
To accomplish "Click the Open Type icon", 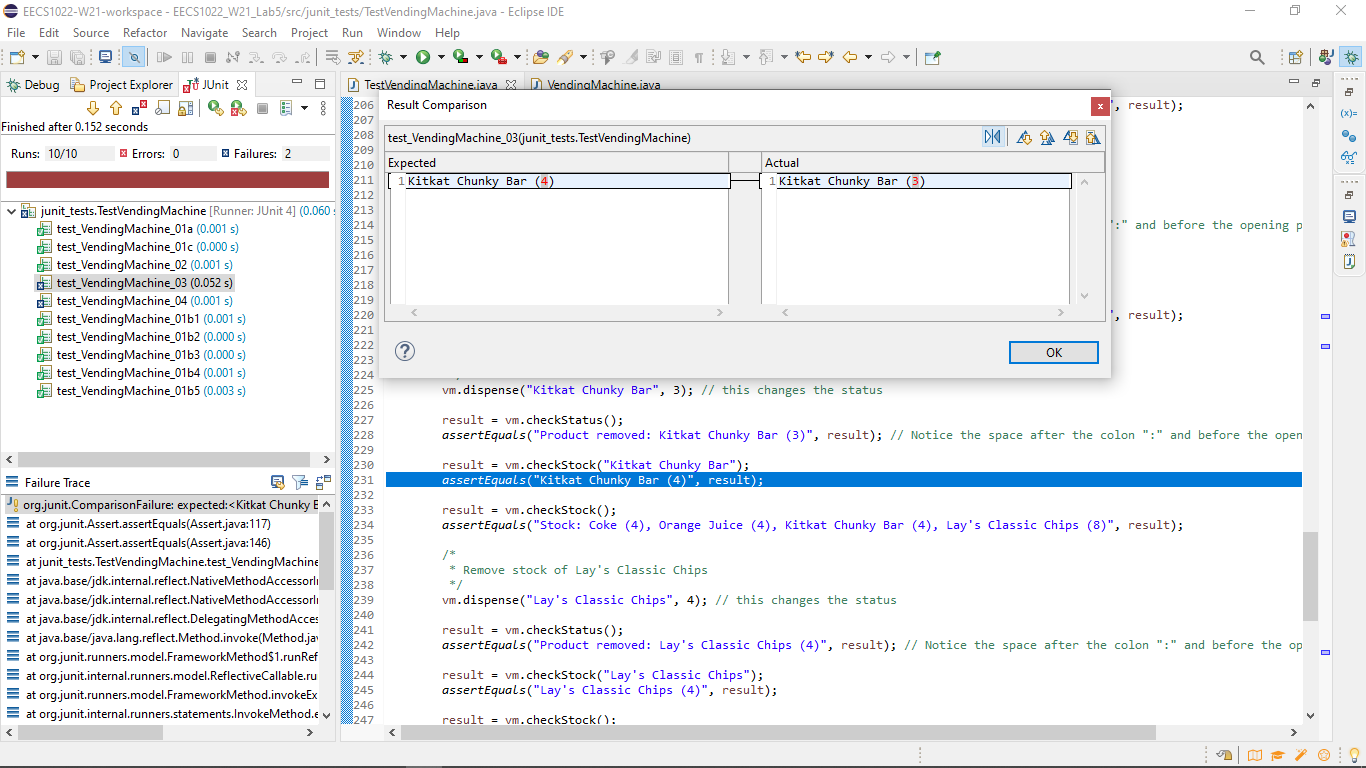I will pyautogui.click(x=541, y=58).
